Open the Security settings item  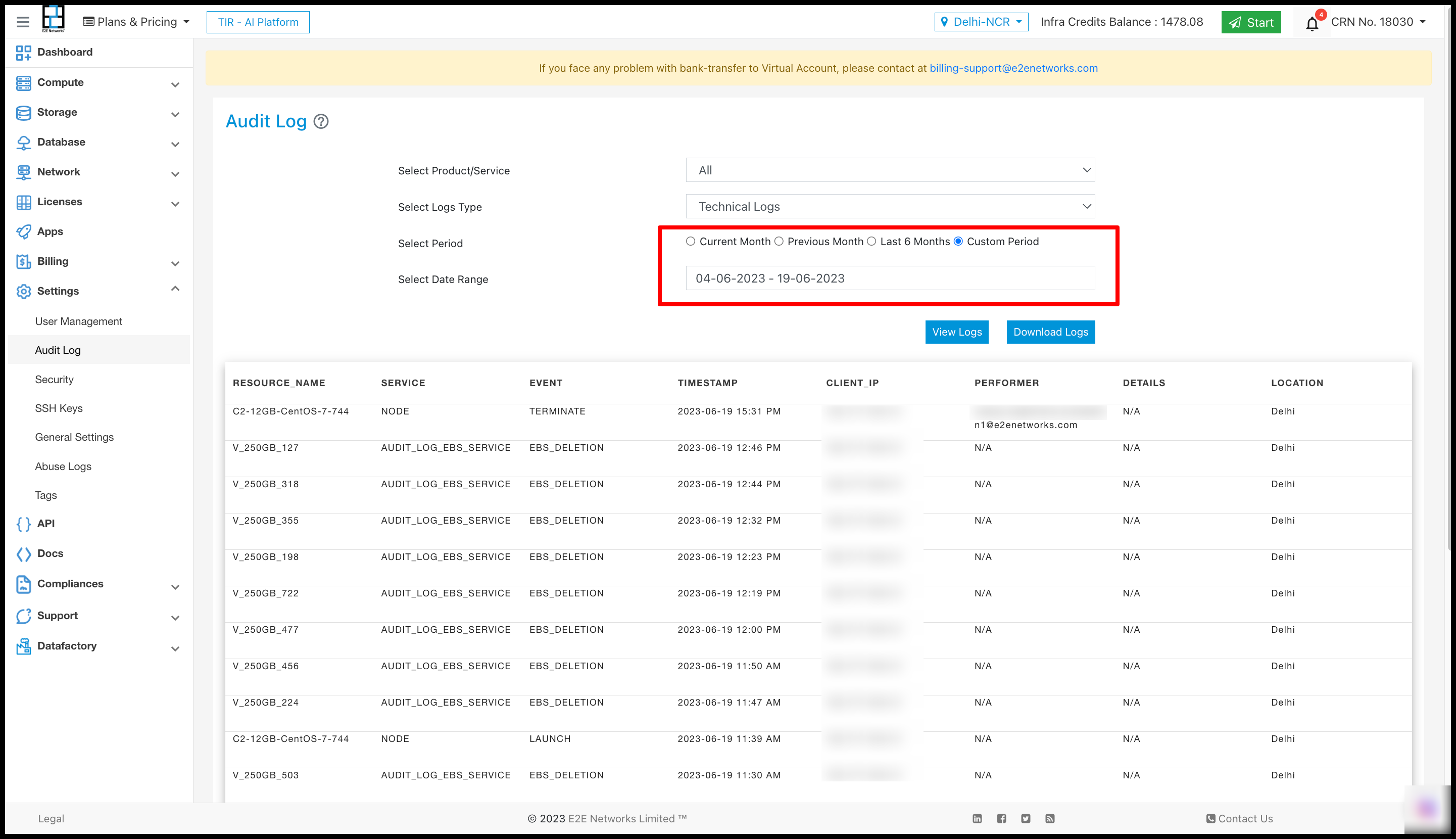[54, 379]
